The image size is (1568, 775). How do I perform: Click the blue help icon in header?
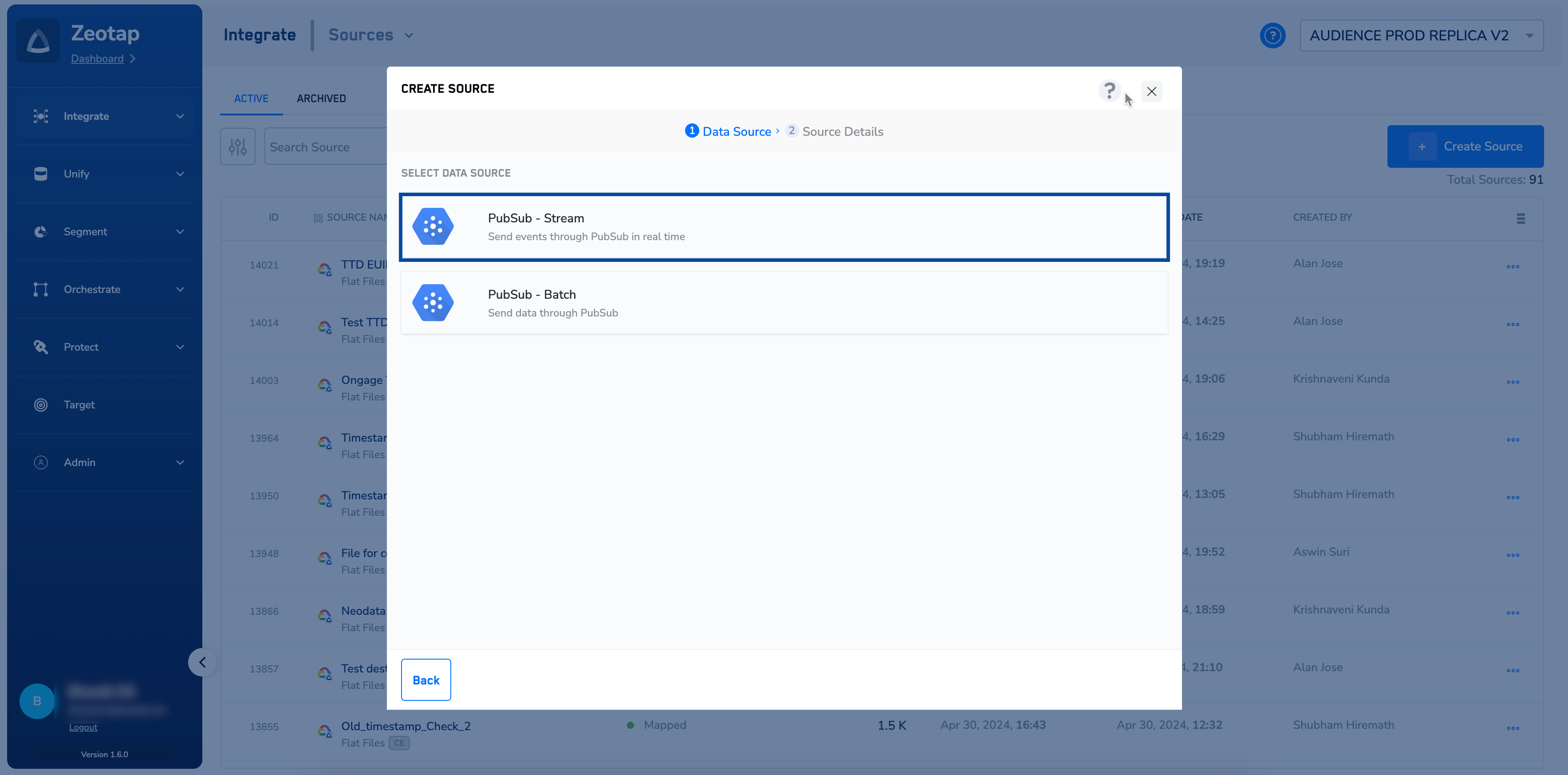coord(1272,36)
